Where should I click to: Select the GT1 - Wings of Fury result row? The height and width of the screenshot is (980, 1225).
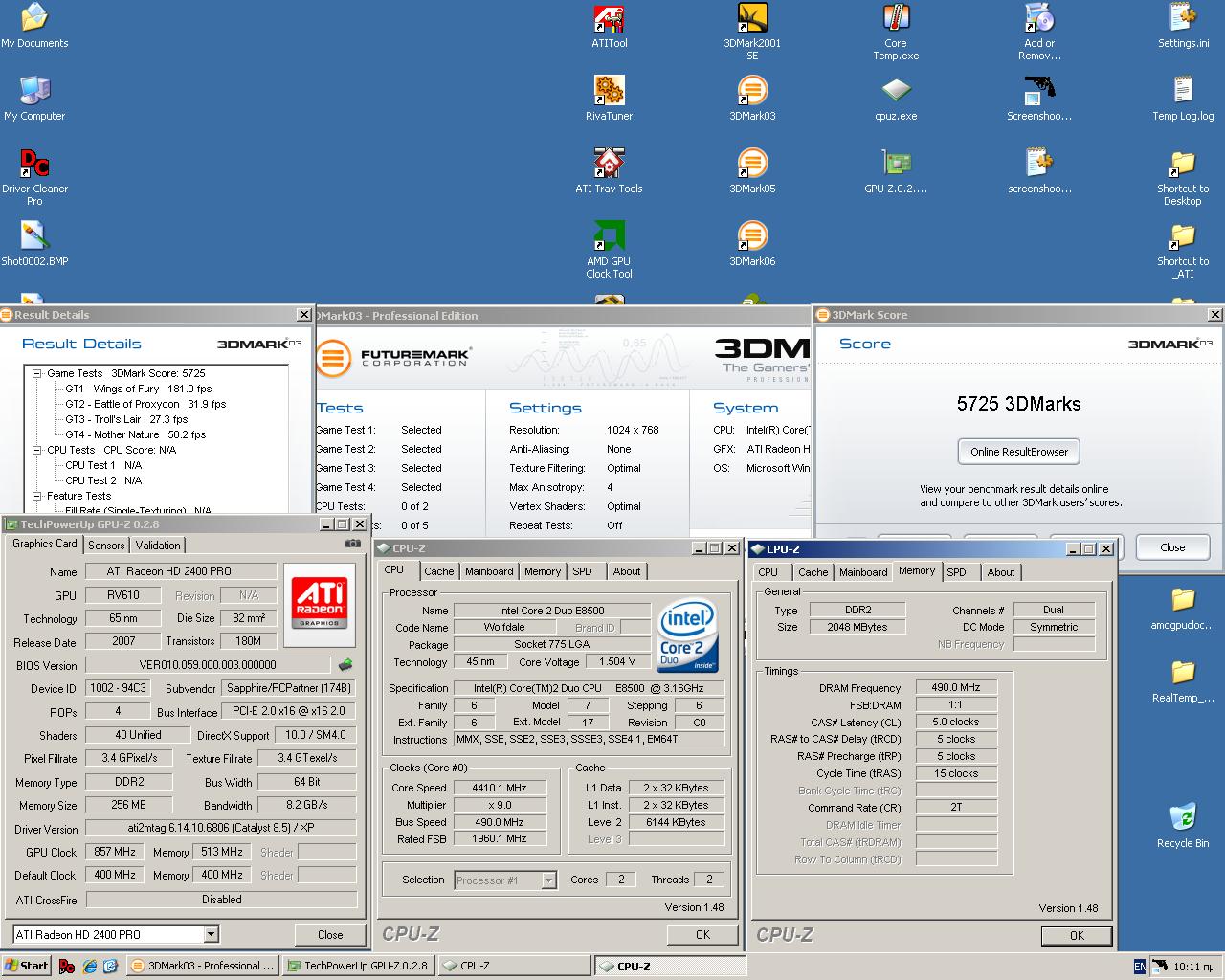[x=139, y=389]
